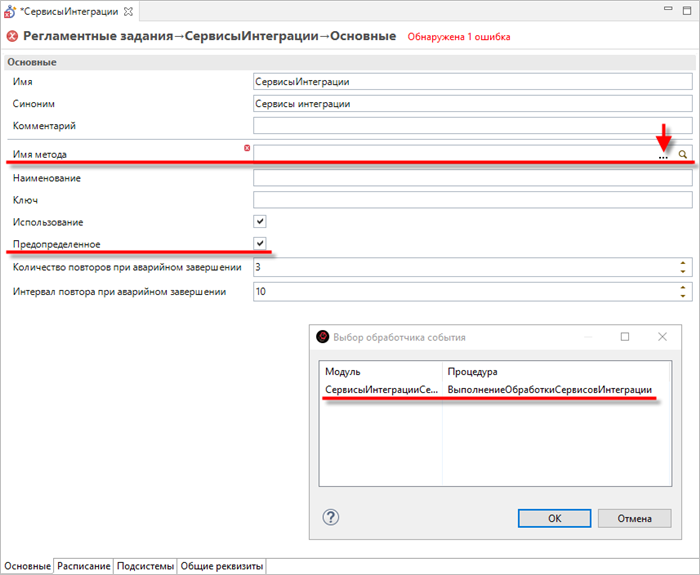The width and height of the screenshot is (700, 575).
Task: Increase Количество повторов при аварийном завершении value
Action: coord(683,263)
